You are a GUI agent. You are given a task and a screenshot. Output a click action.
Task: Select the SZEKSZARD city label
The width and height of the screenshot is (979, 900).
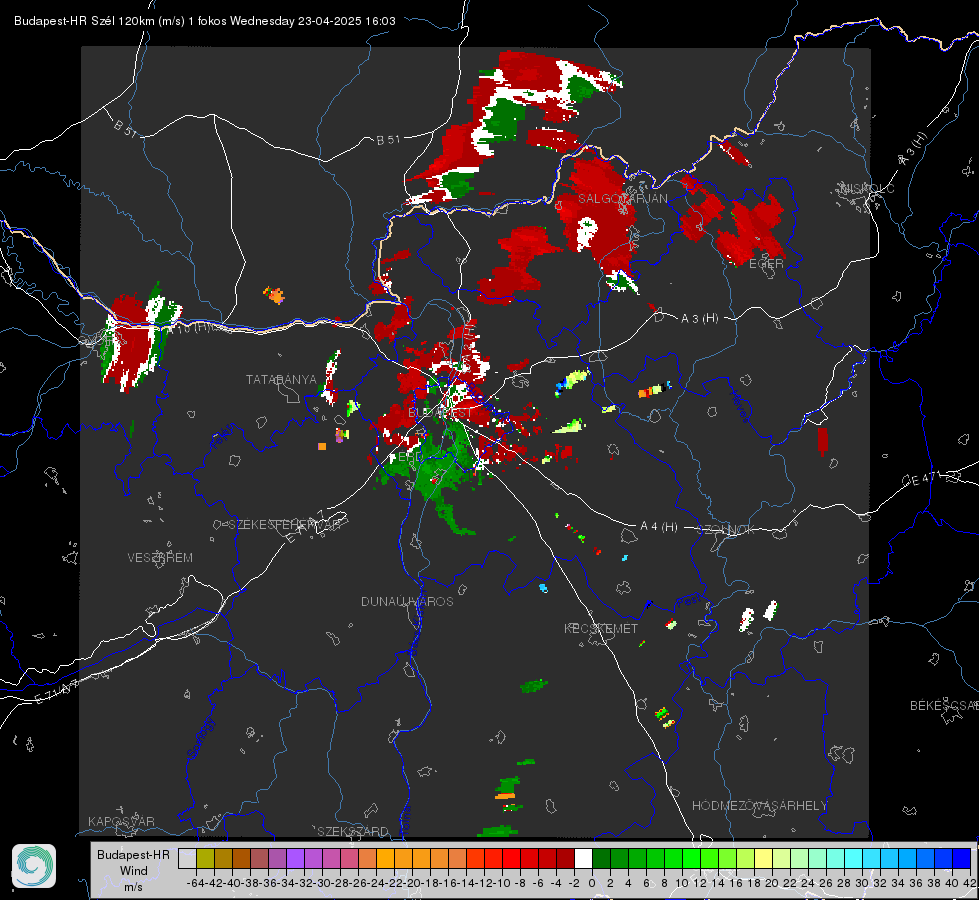(x=353, y=831)
